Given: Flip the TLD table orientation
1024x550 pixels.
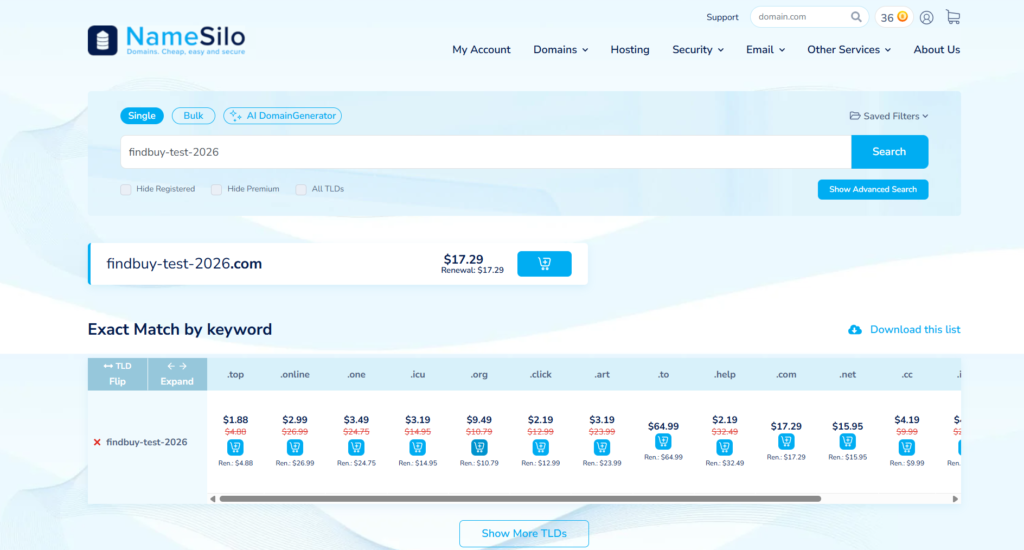Looking at the screenshot, I should 118,374.
